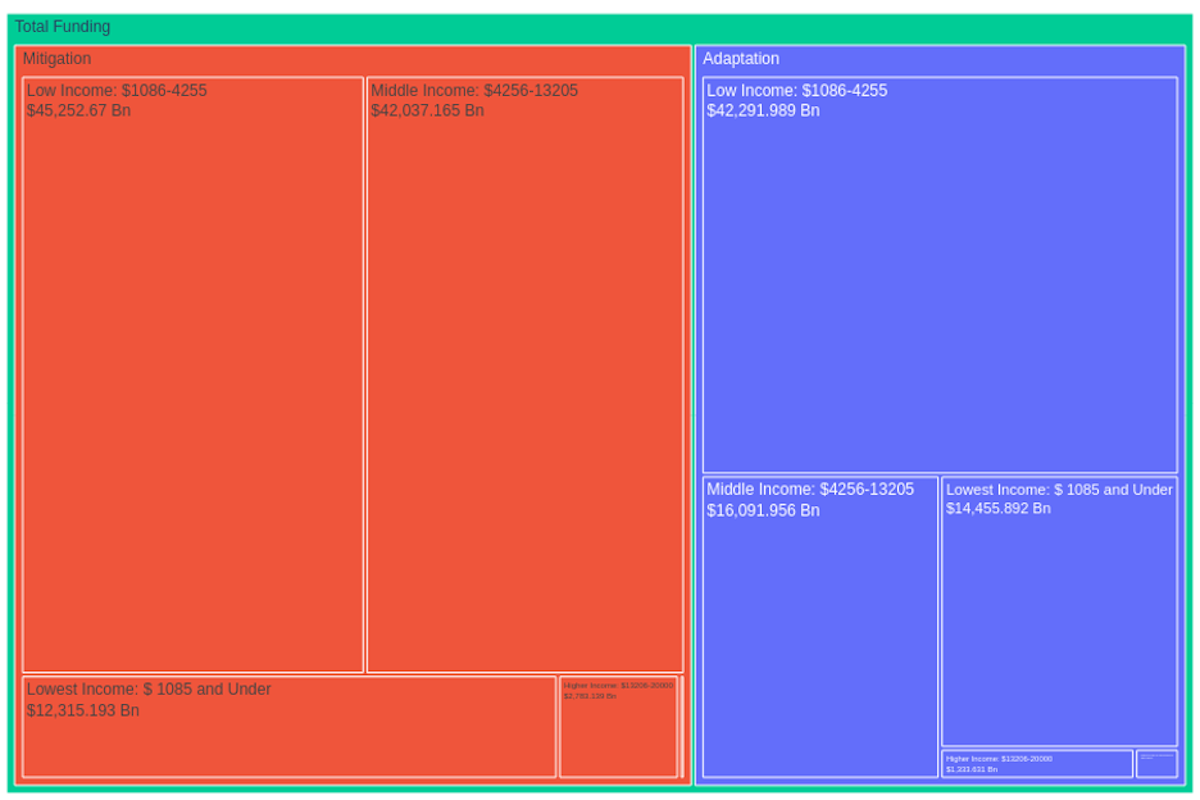Select the tiny unlabeled tile in Adaptation
Viewport: 1200px width, 800px height.
pos(1157,764)
